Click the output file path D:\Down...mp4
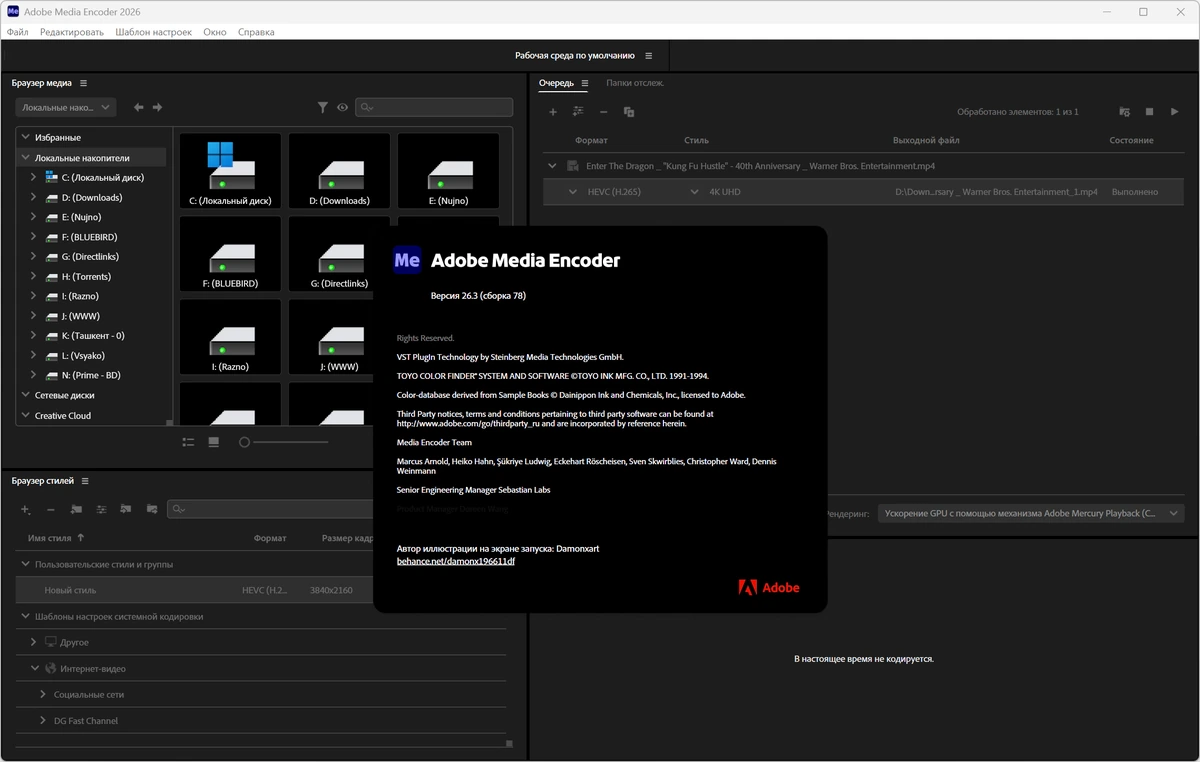This screenshot has height=762, width=1200. point(996,192)
